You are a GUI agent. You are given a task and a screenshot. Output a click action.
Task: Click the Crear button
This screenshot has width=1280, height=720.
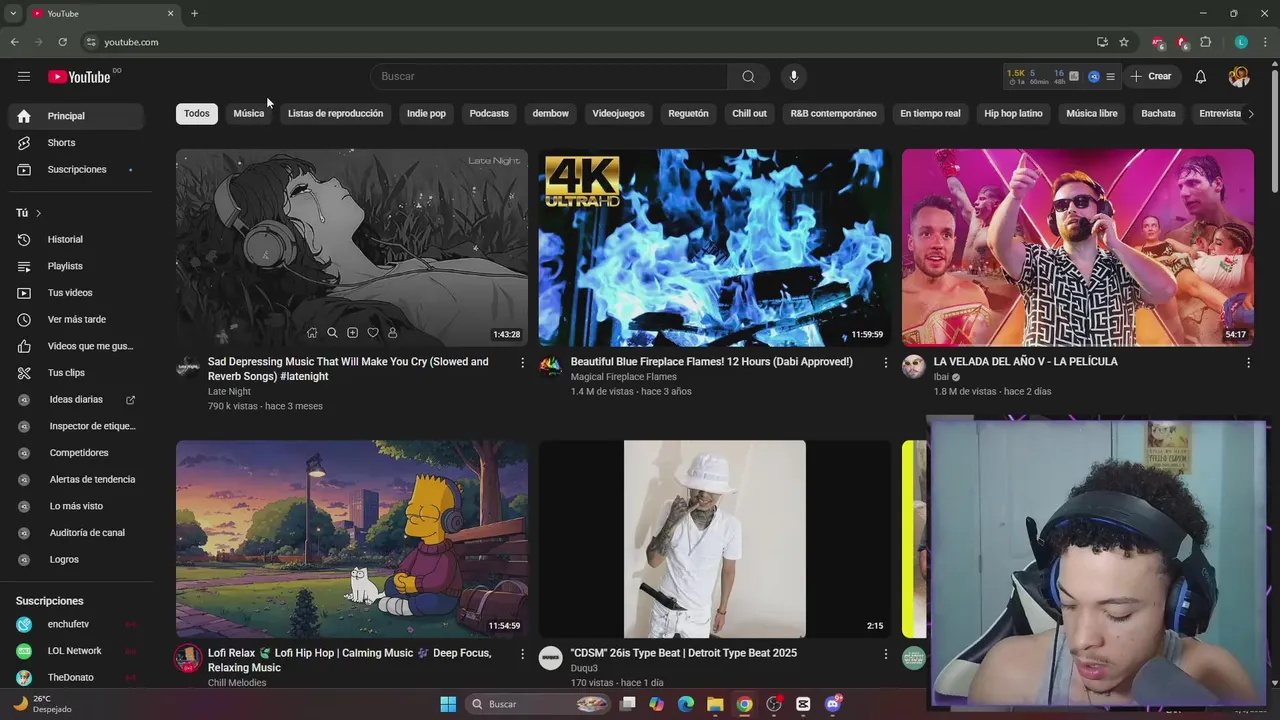coord(1151,76)
